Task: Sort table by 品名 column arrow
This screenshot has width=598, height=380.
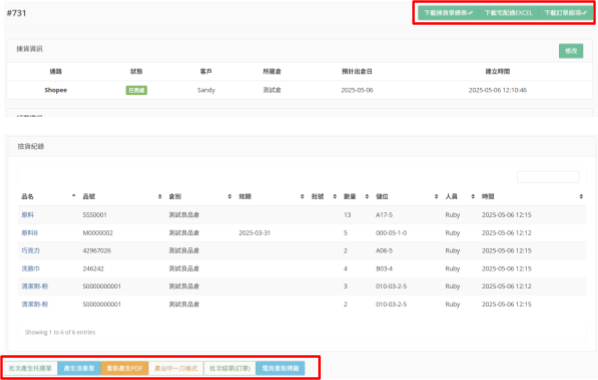Action: pos(74,196)
